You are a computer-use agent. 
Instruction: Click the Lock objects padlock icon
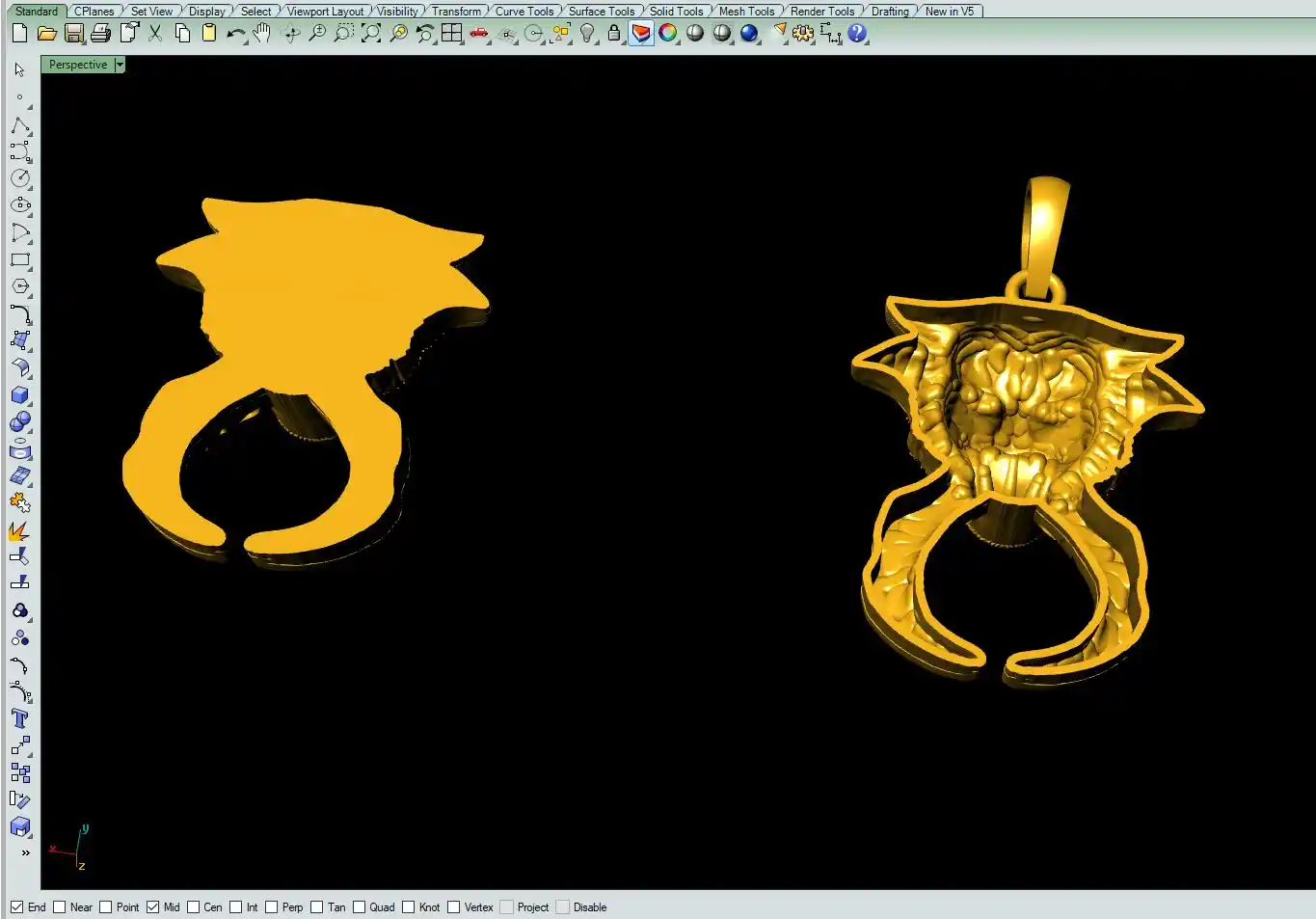click(x=613, y=34)
